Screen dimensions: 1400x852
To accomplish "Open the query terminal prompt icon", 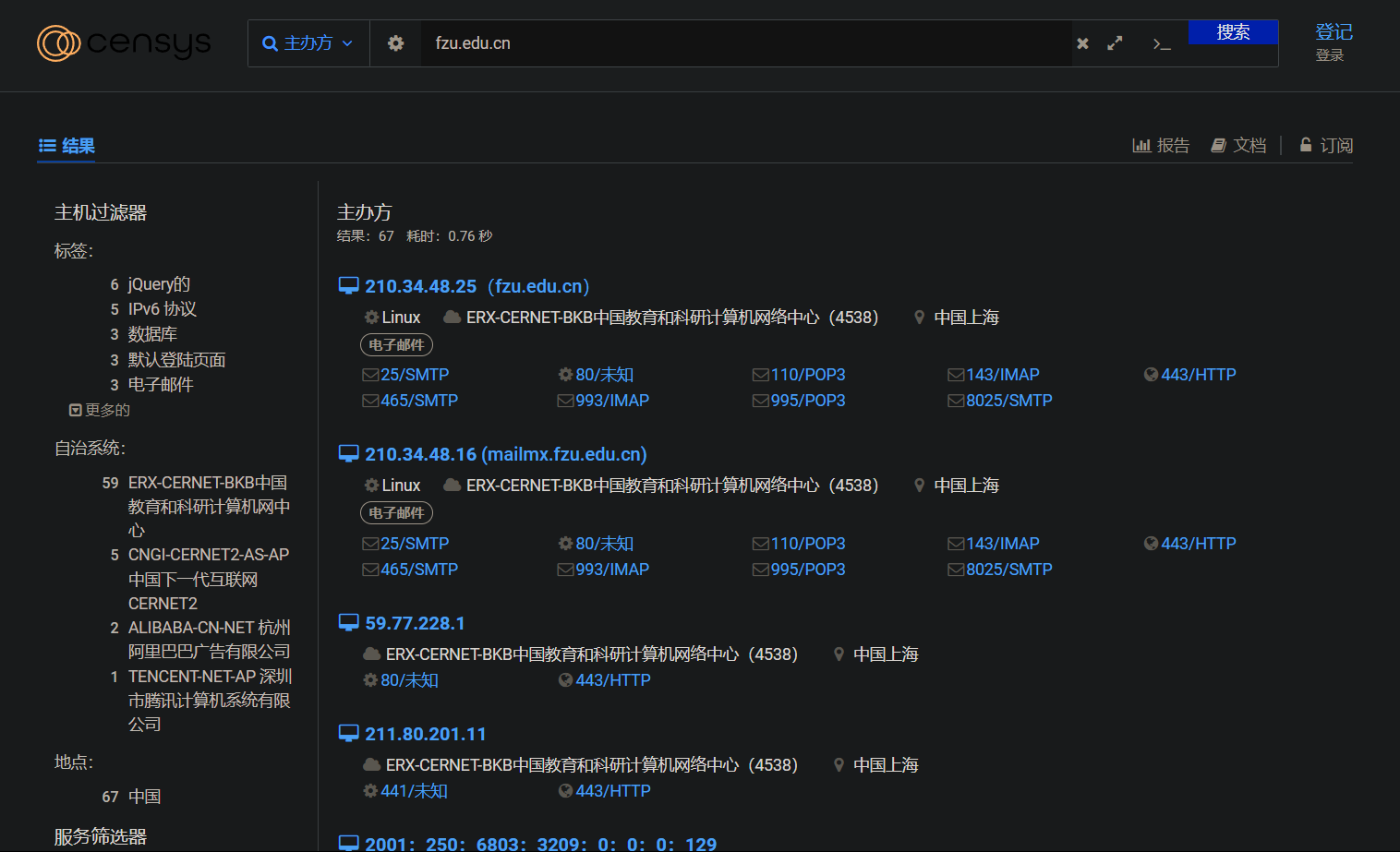I will 1162,43.
